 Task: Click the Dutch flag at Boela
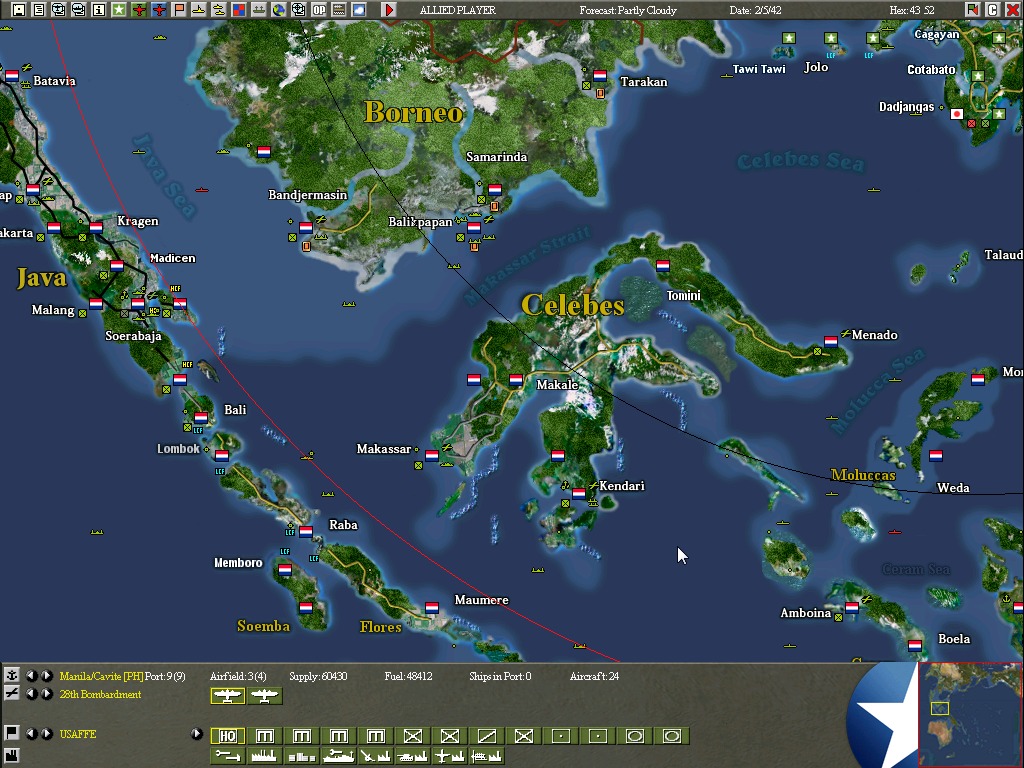[x=915, y=646]
